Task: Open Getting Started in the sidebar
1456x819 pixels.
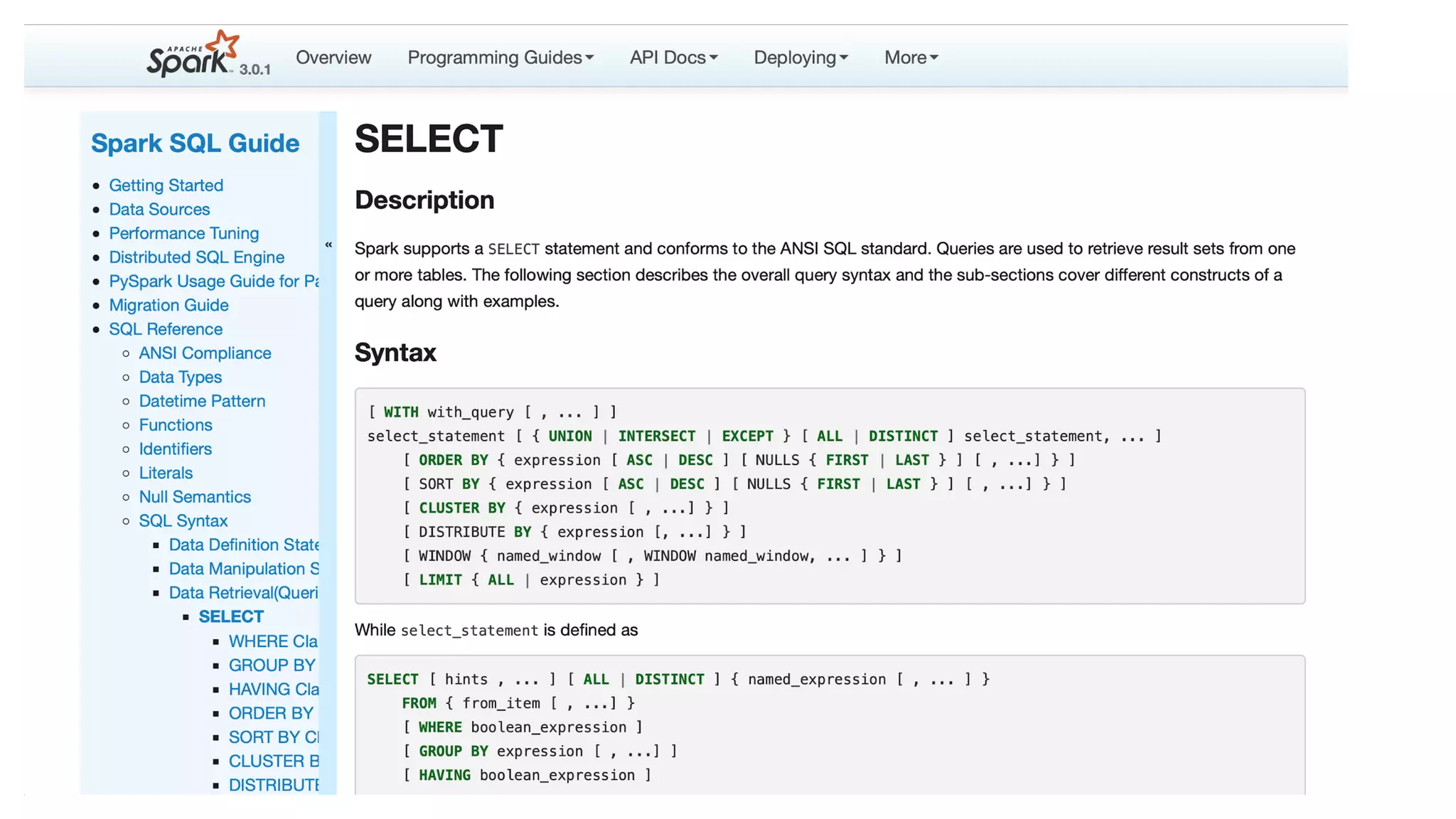Action: click(166, 186)
